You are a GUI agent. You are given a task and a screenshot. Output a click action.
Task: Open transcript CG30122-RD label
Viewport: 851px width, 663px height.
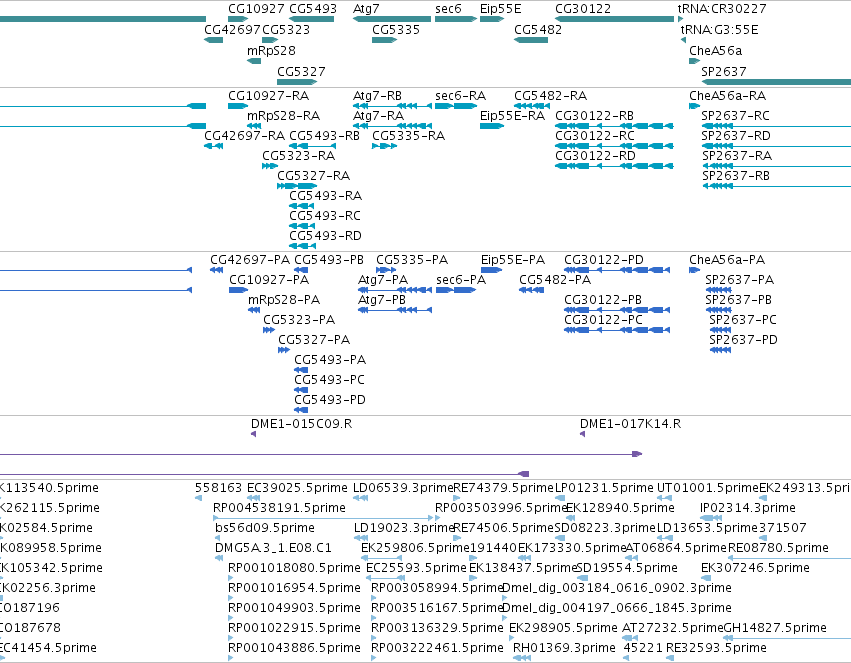point(595,156)
